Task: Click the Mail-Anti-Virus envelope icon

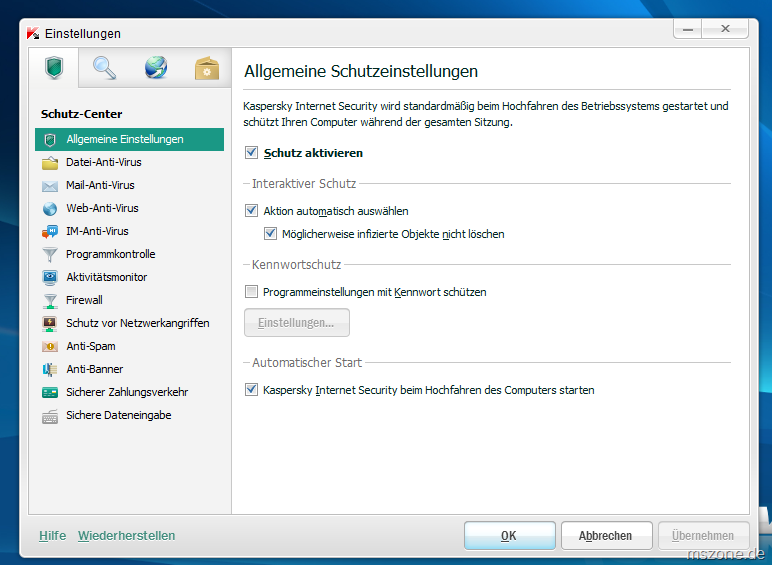Action: 50,185
